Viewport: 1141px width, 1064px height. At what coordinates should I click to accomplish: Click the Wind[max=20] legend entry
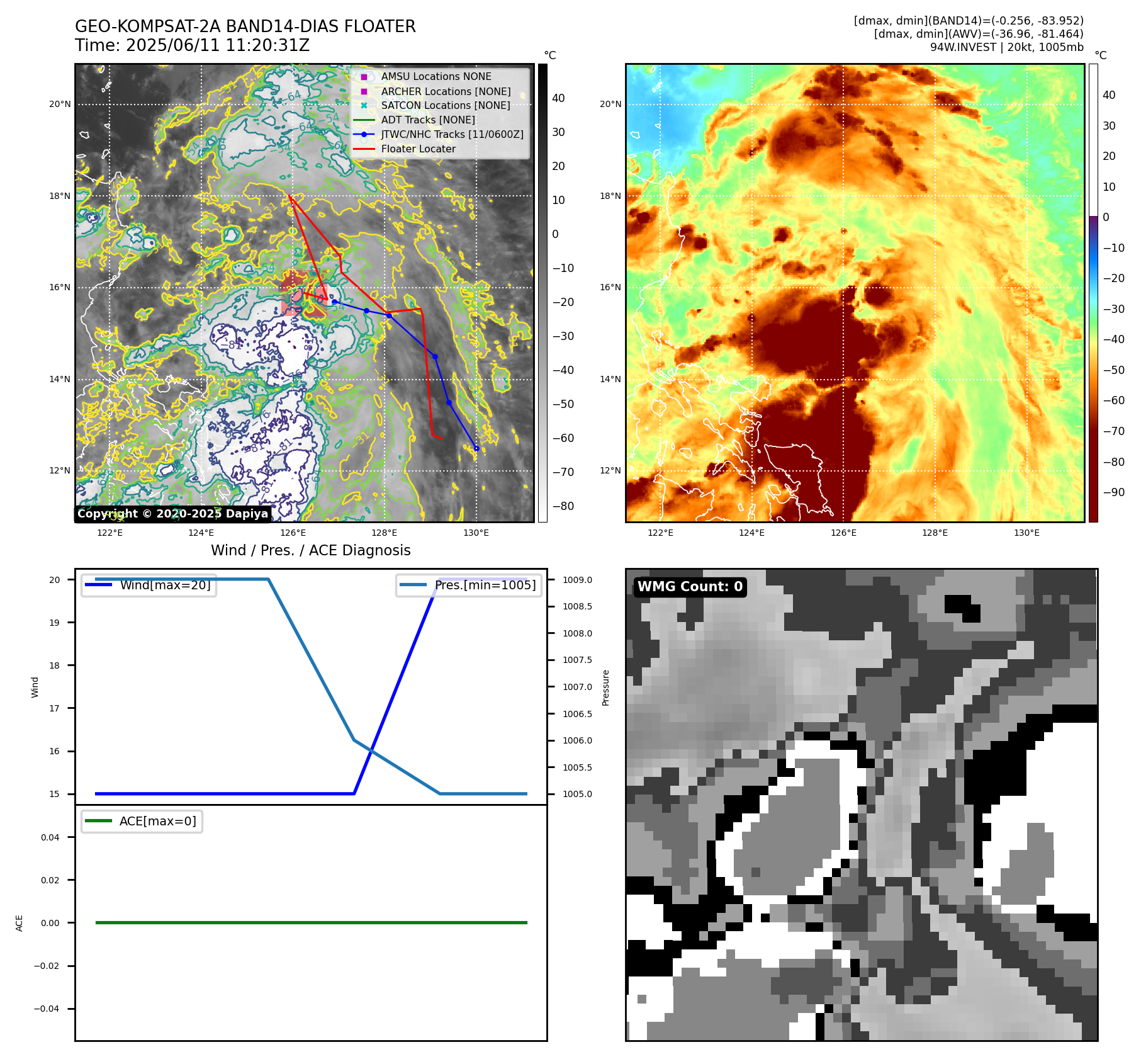(x=149, y=585)
